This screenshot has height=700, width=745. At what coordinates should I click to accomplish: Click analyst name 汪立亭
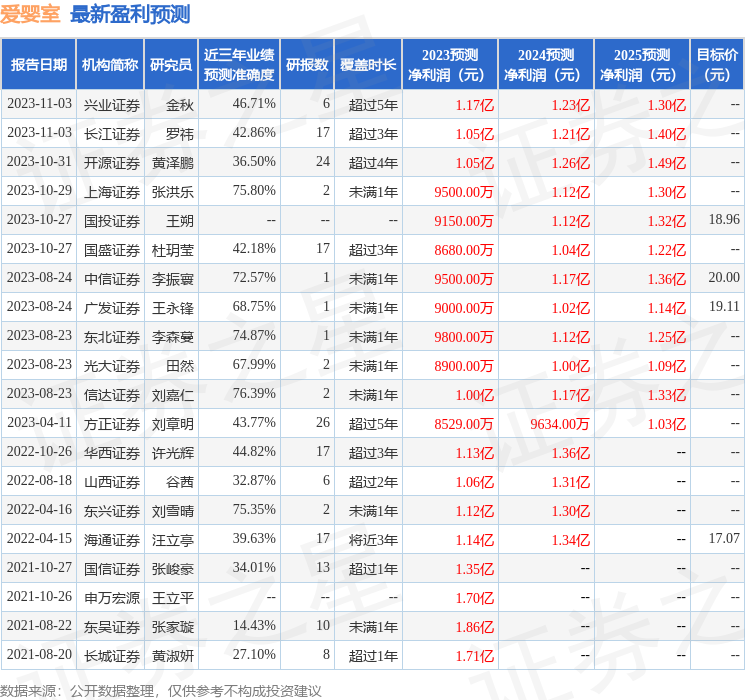tap(173, 540)
